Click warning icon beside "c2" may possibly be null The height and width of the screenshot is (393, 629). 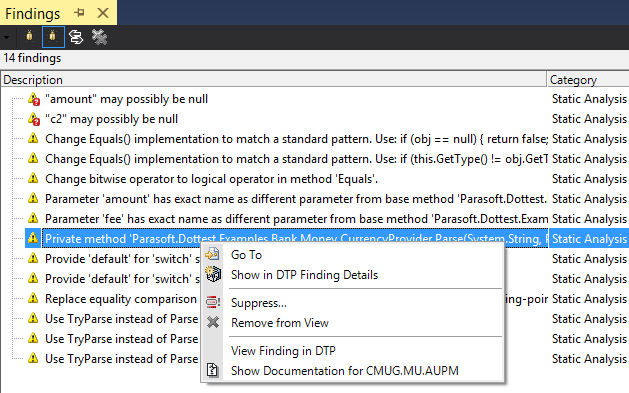[x=34, y=119]
